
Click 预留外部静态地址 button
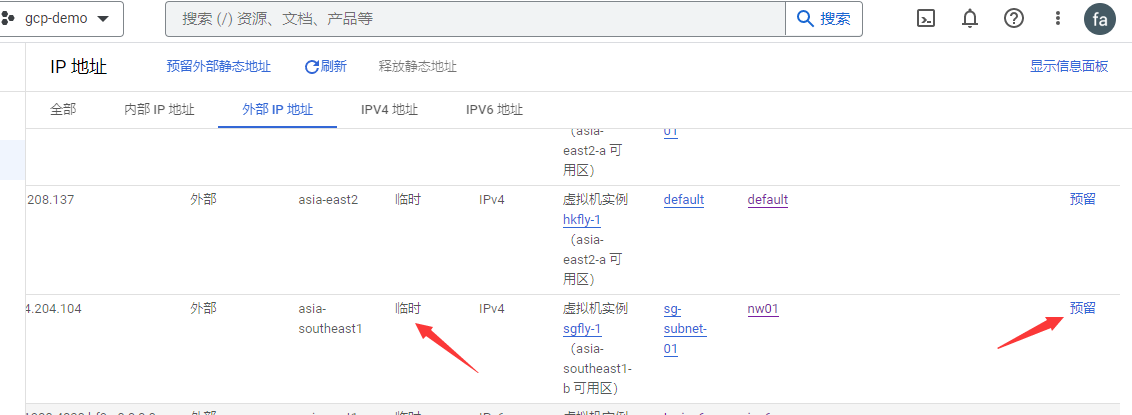coord(218,67)
